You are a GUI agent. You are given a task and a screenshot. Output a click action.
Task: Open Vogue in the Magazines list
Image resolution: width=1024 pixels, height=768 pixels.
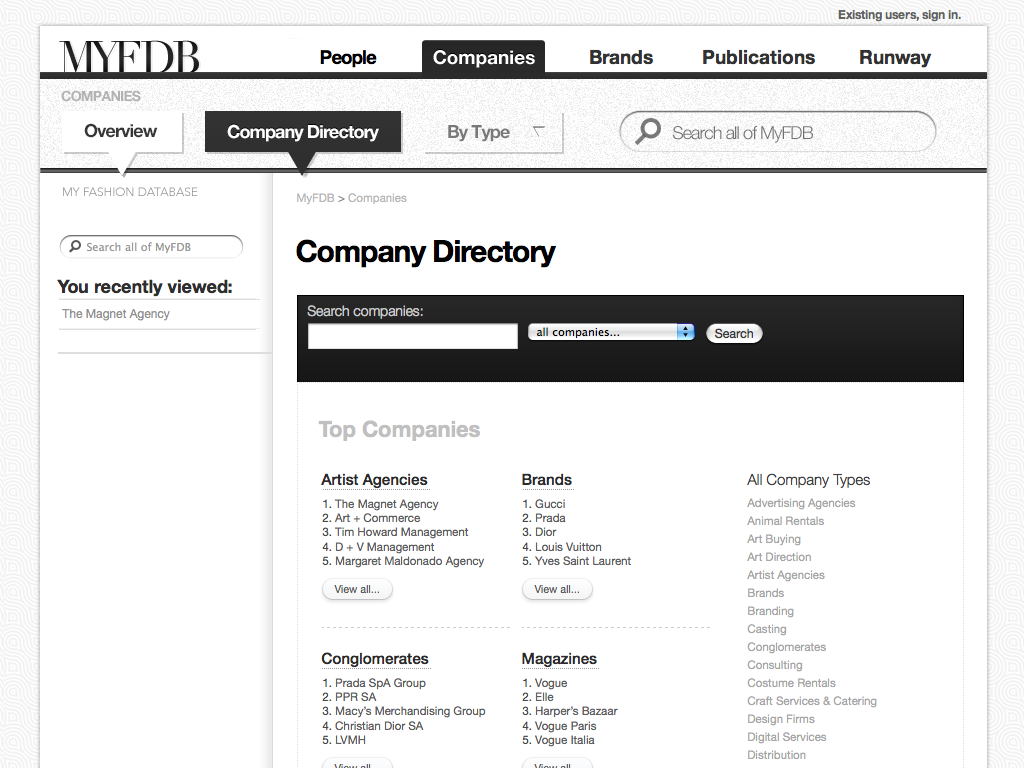(551, 683)
